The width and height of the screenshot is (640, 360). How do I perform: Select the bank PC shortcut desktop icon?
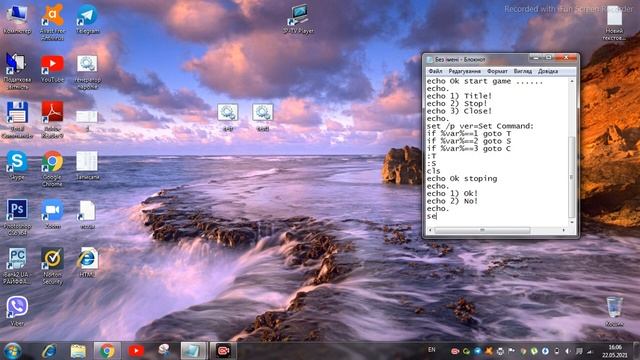pyautogui.click(x=17, y=266)
